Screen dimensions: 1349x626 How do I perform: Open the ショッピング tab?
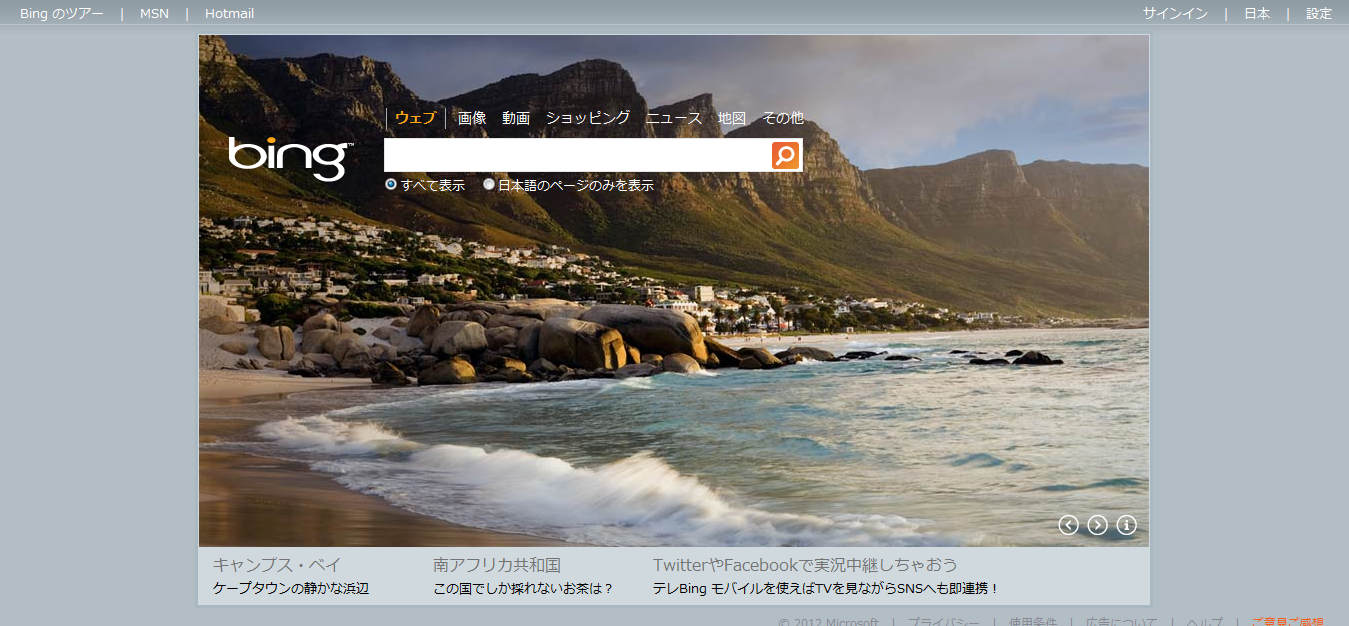[588, 118]
